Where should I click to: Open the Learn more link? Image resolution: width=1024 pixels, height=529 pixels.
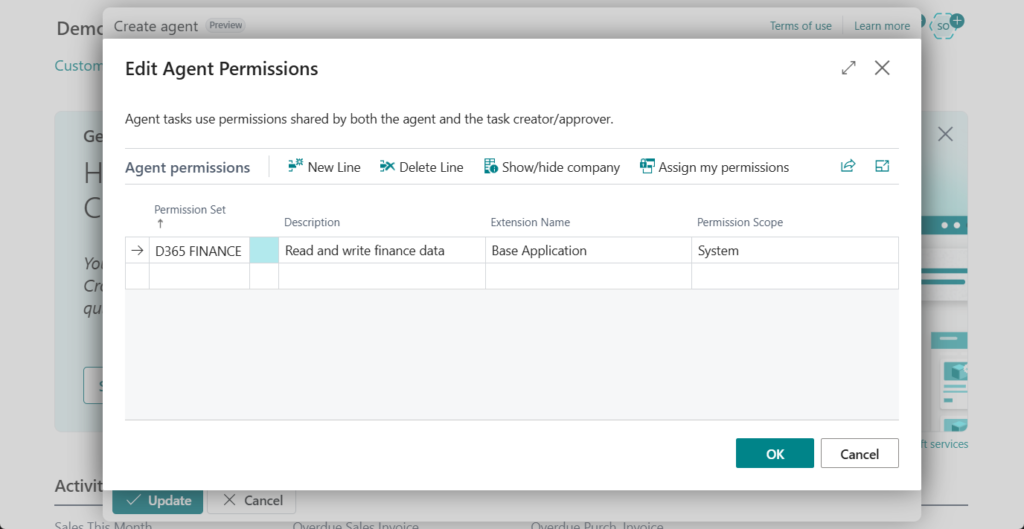[882, 26]
